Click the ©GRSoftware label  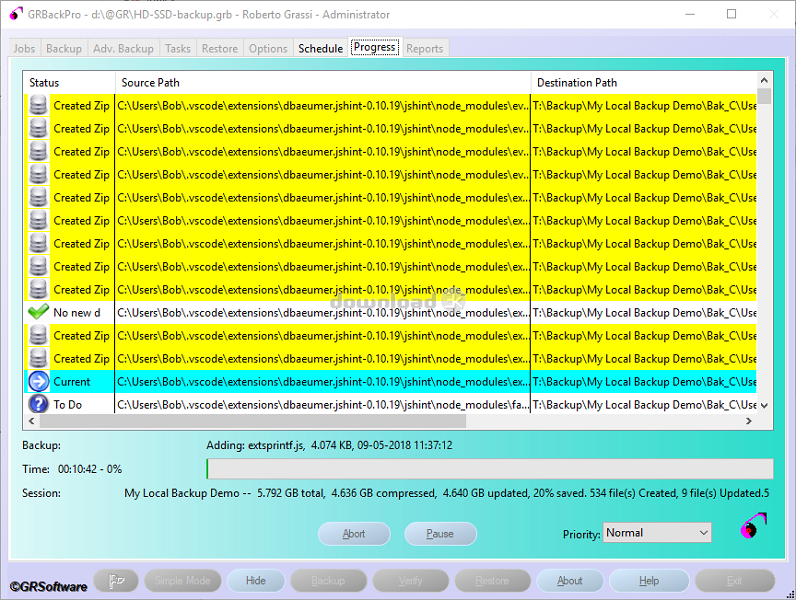pos(49,587)
